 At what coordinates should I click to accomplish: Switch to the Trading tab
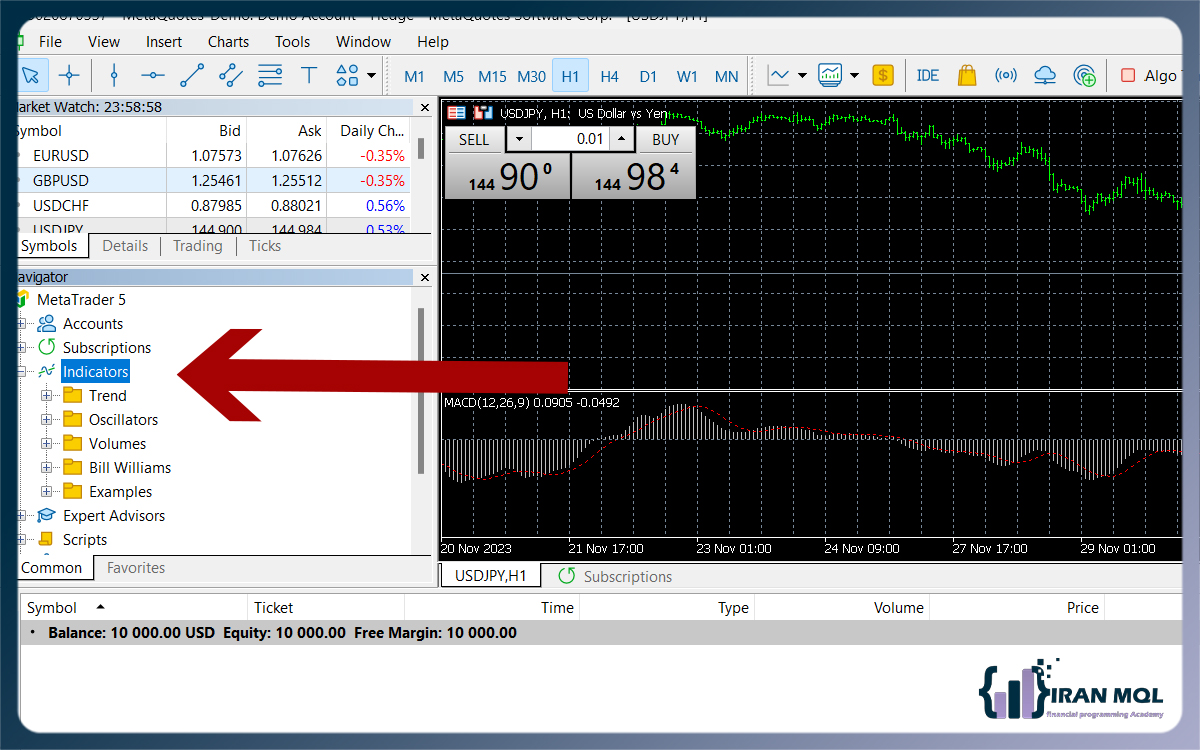[197, 246]
